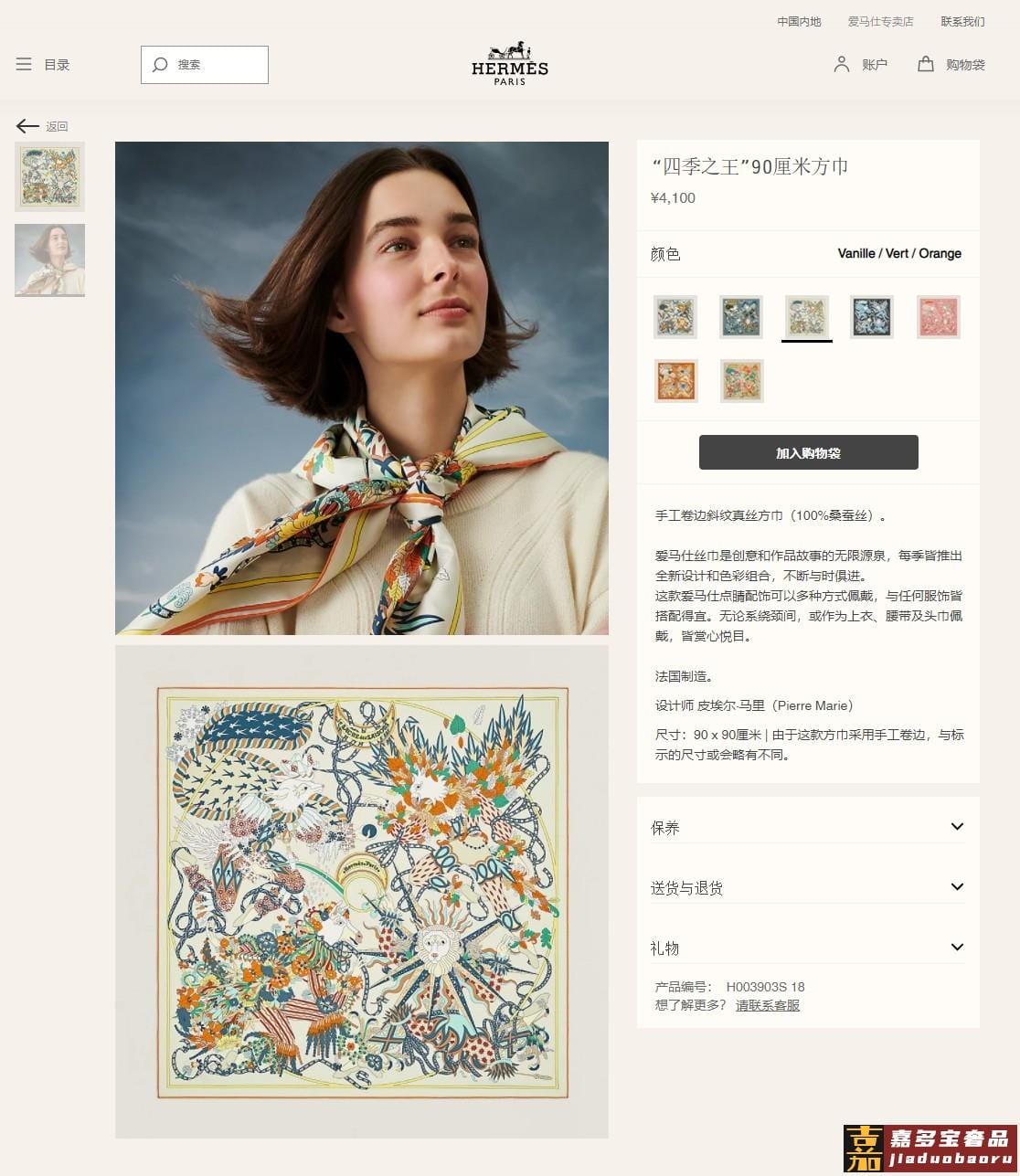Viewport: 1020px width, 1176px height.
Task: Click the Hermès Paris logo
Action: (x=510, y=63)
